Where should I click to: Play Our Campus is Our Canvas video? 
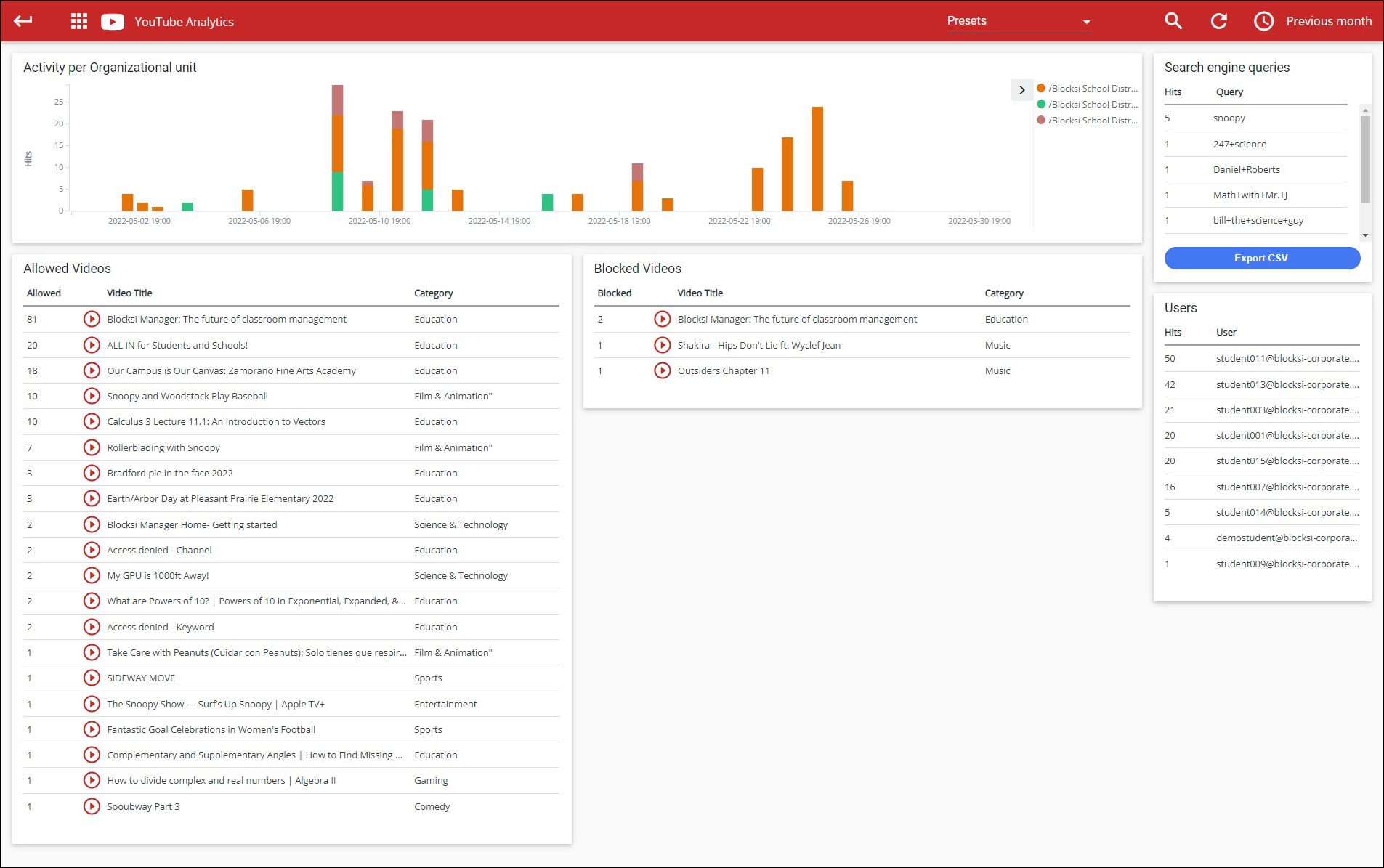click(92, 370)
